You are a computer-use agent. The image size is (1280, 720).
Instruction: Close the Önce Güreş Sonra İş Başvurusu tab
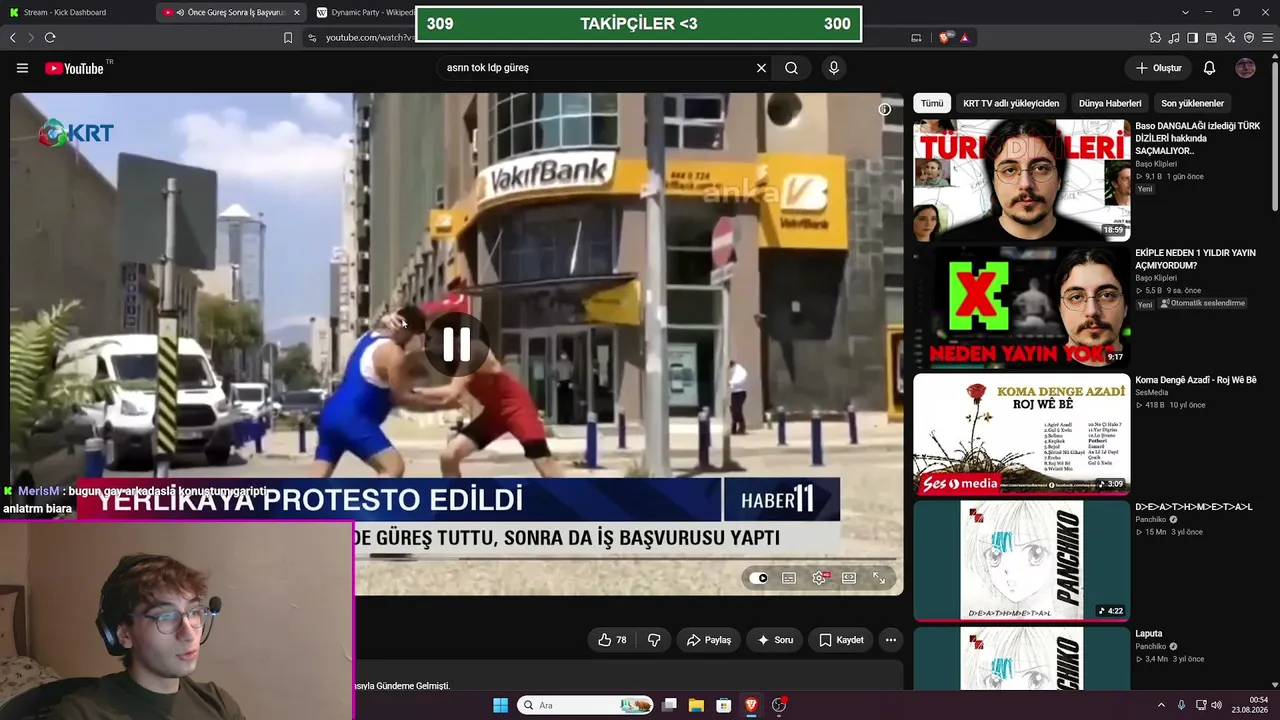click(x=296, y=12)
